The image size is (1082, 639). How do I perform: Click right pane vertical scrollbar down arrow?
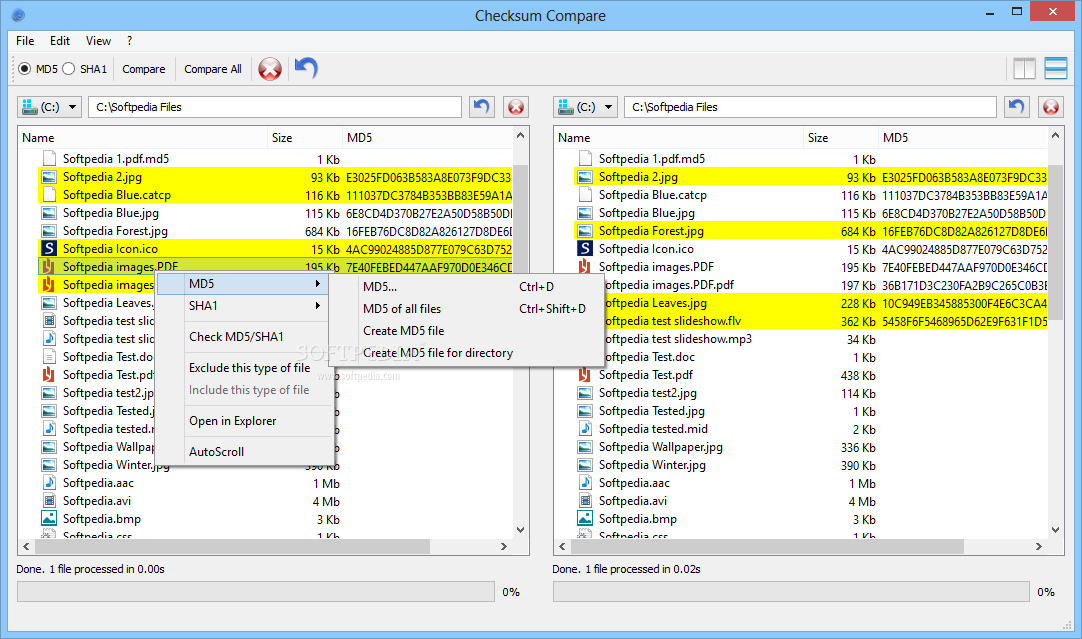pos(1055,530)
